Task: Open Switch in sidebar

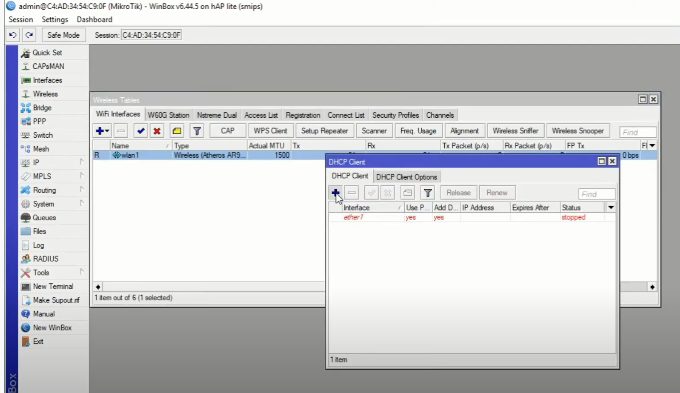Action: [x=42, y=135]
